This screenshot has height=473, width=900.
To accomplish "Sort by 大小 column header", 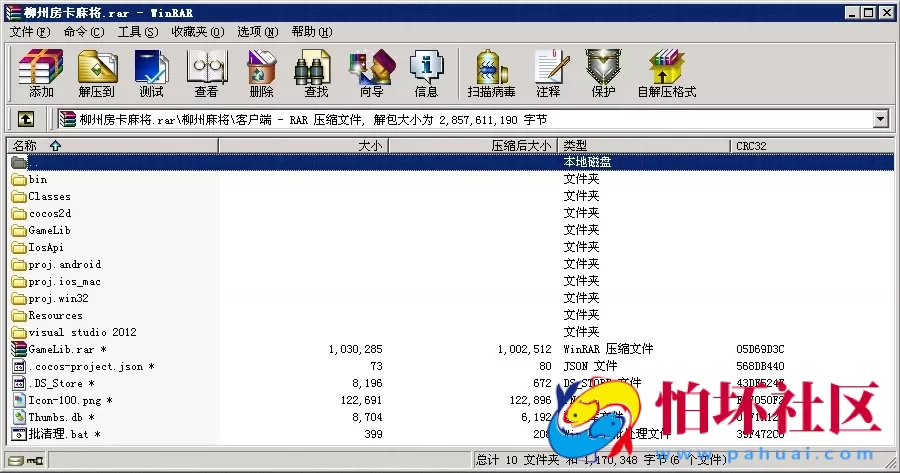I will (304, 146).
